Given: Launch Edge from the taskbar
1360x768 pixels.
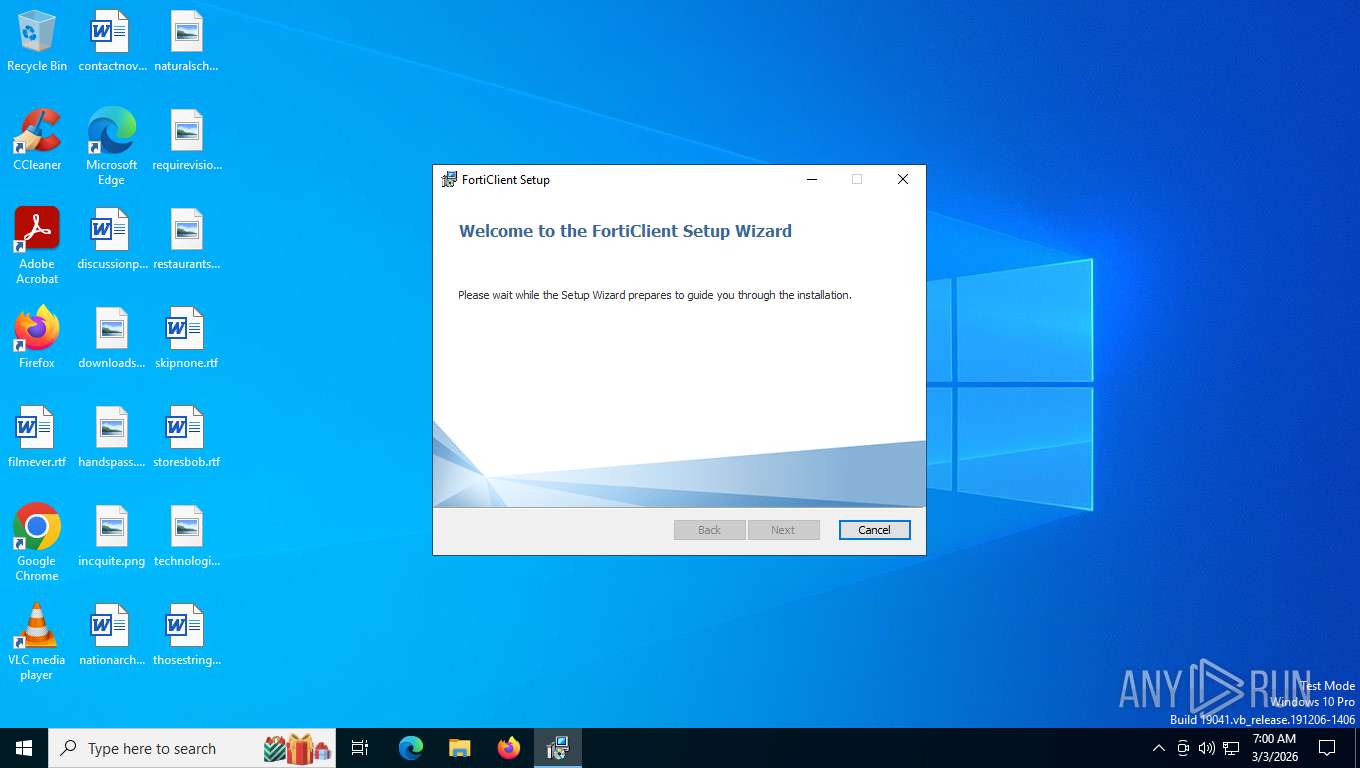Looking at the screenshot, I should click(411, 748).
